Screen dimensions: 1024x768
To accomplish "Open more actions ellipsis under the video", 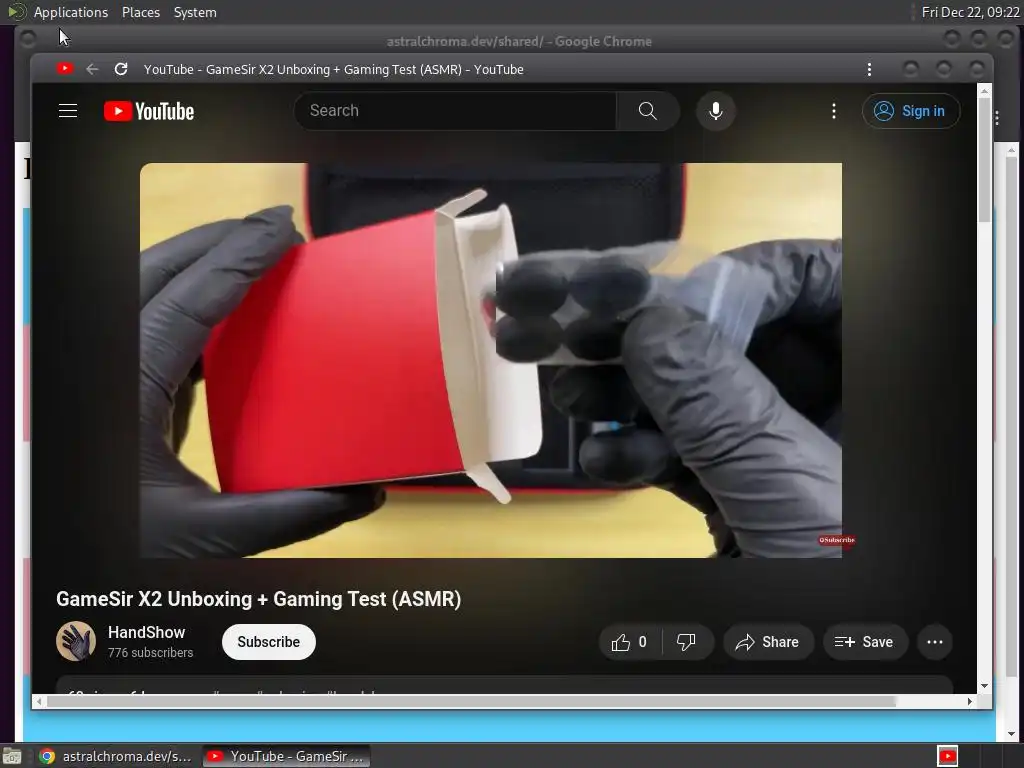I will (935, 642).
